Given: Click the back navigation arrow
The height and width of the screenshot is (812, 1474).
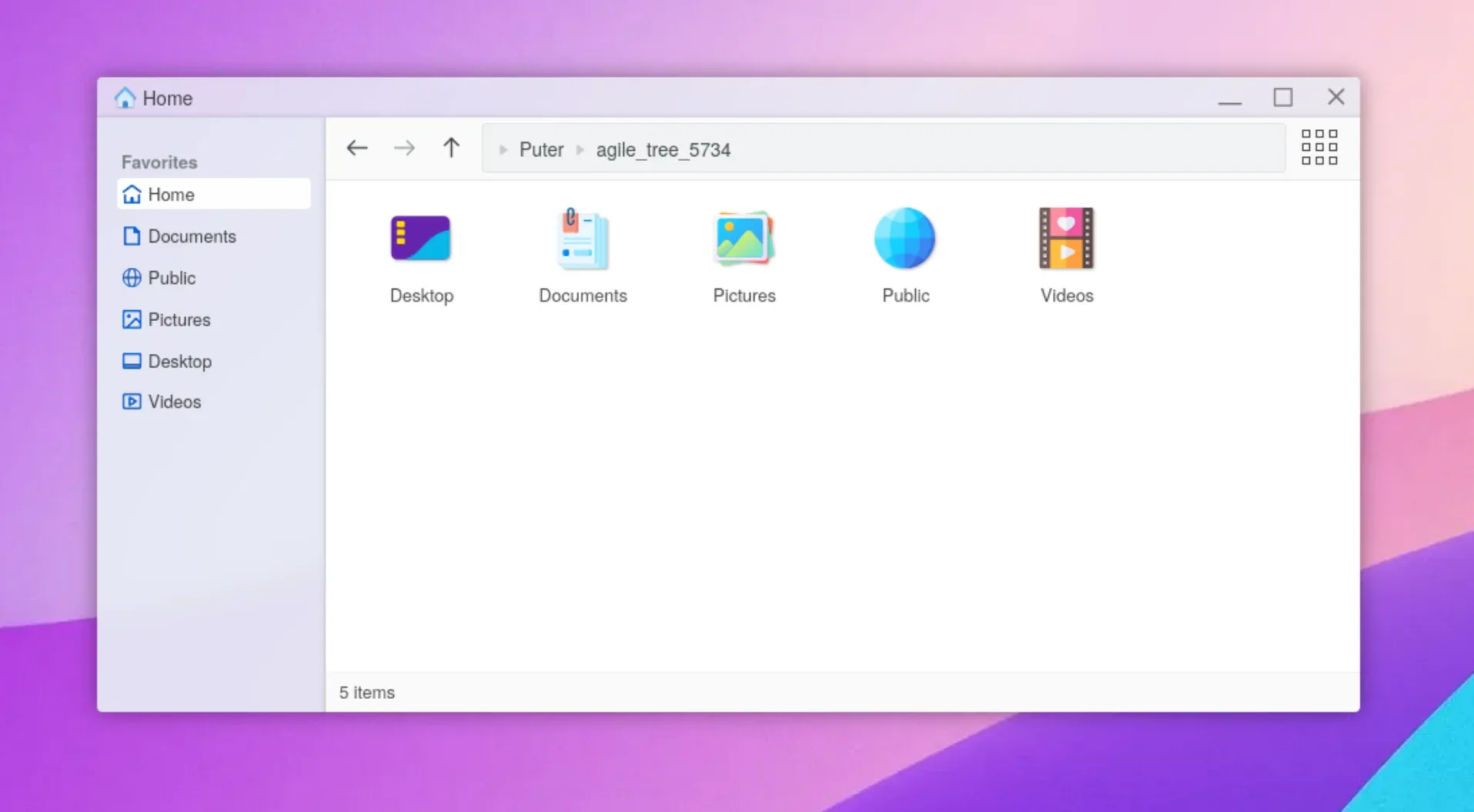Looking at the screenshot, I should pos(356,148).
